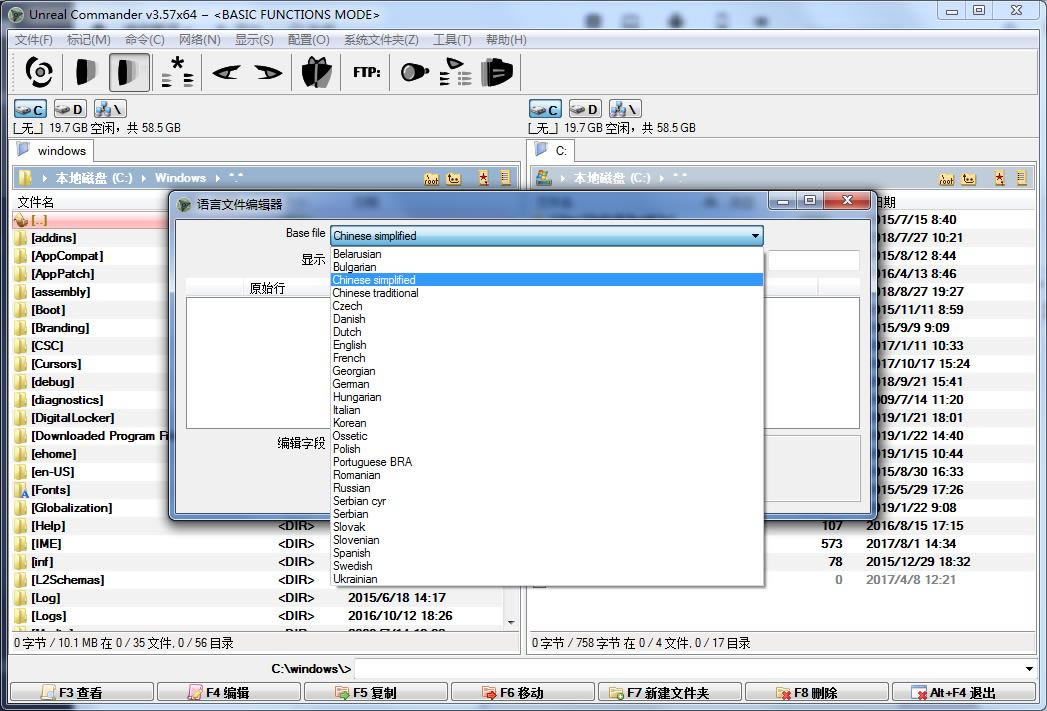Click the gift-box pack icon in the toolbar

click(317, 72)
